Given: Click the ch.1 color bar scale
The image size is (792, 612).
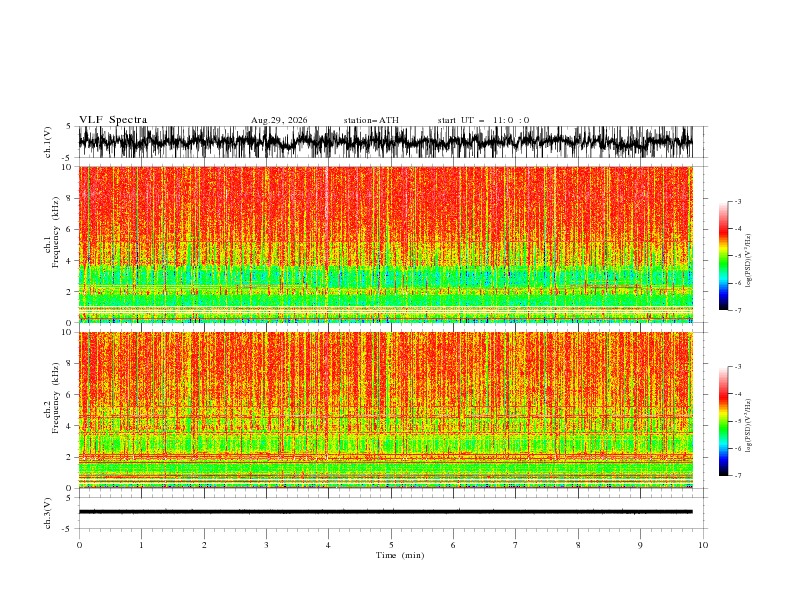Looking at the screenshot, I should point(724,256).
